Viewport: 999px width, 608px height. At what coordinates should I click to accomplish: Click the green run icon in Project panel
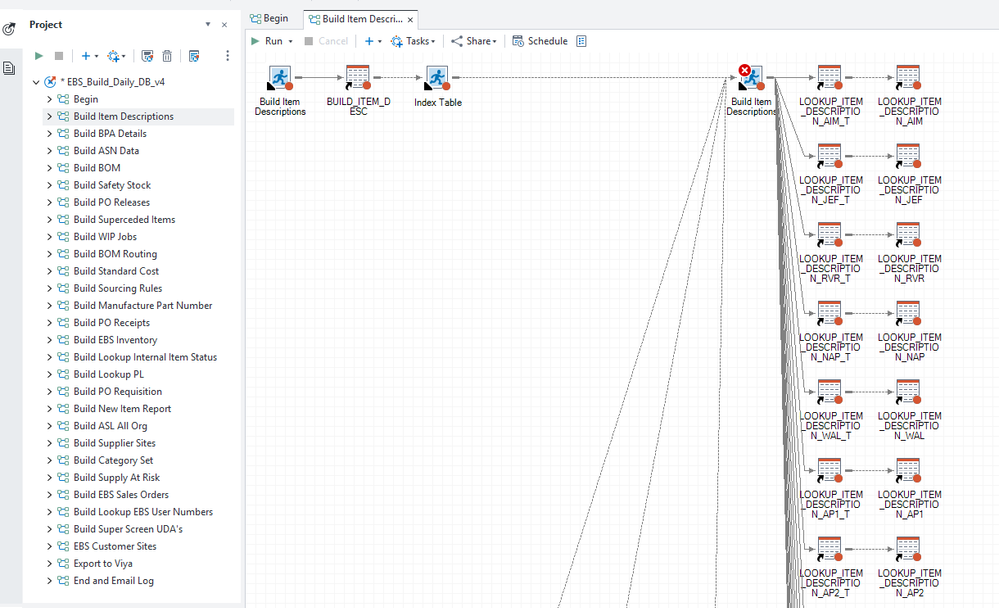point(39,56)
